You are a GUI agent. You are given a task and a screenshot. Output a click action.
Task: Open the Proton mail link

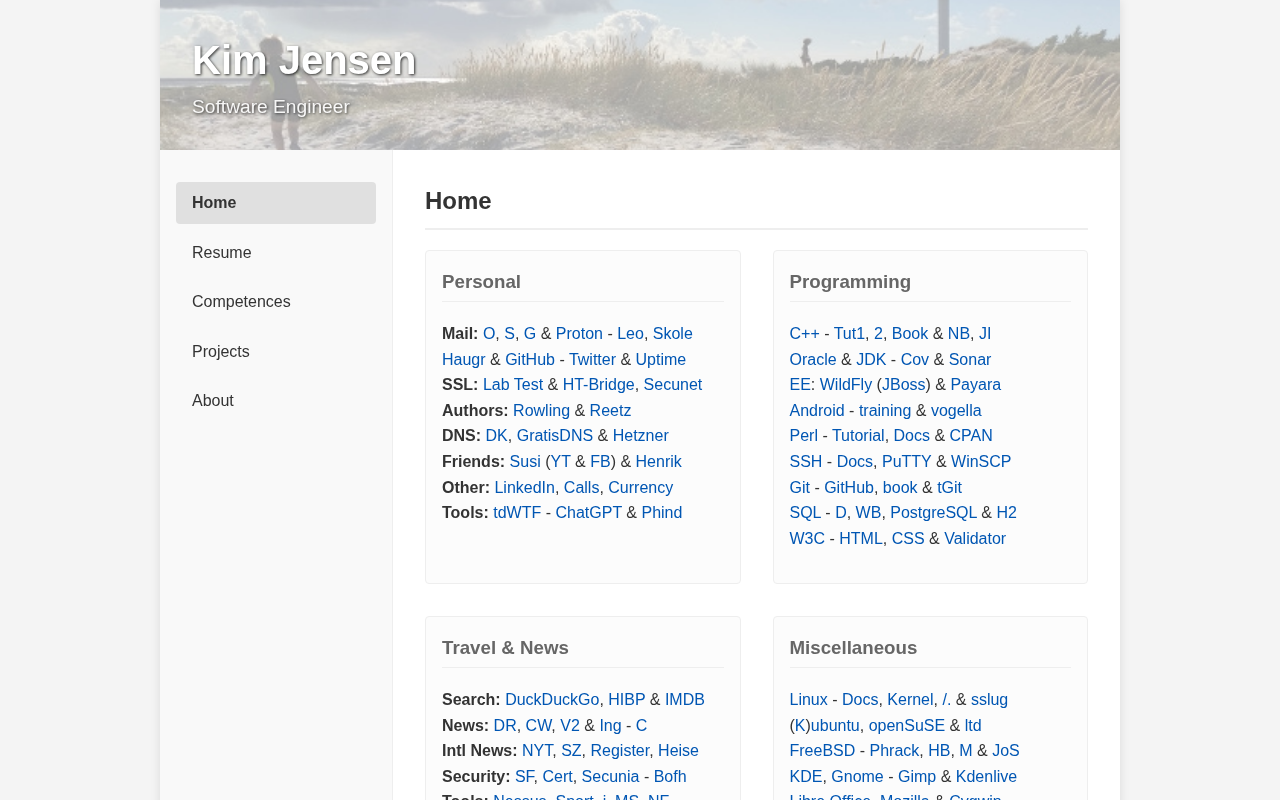579,334
